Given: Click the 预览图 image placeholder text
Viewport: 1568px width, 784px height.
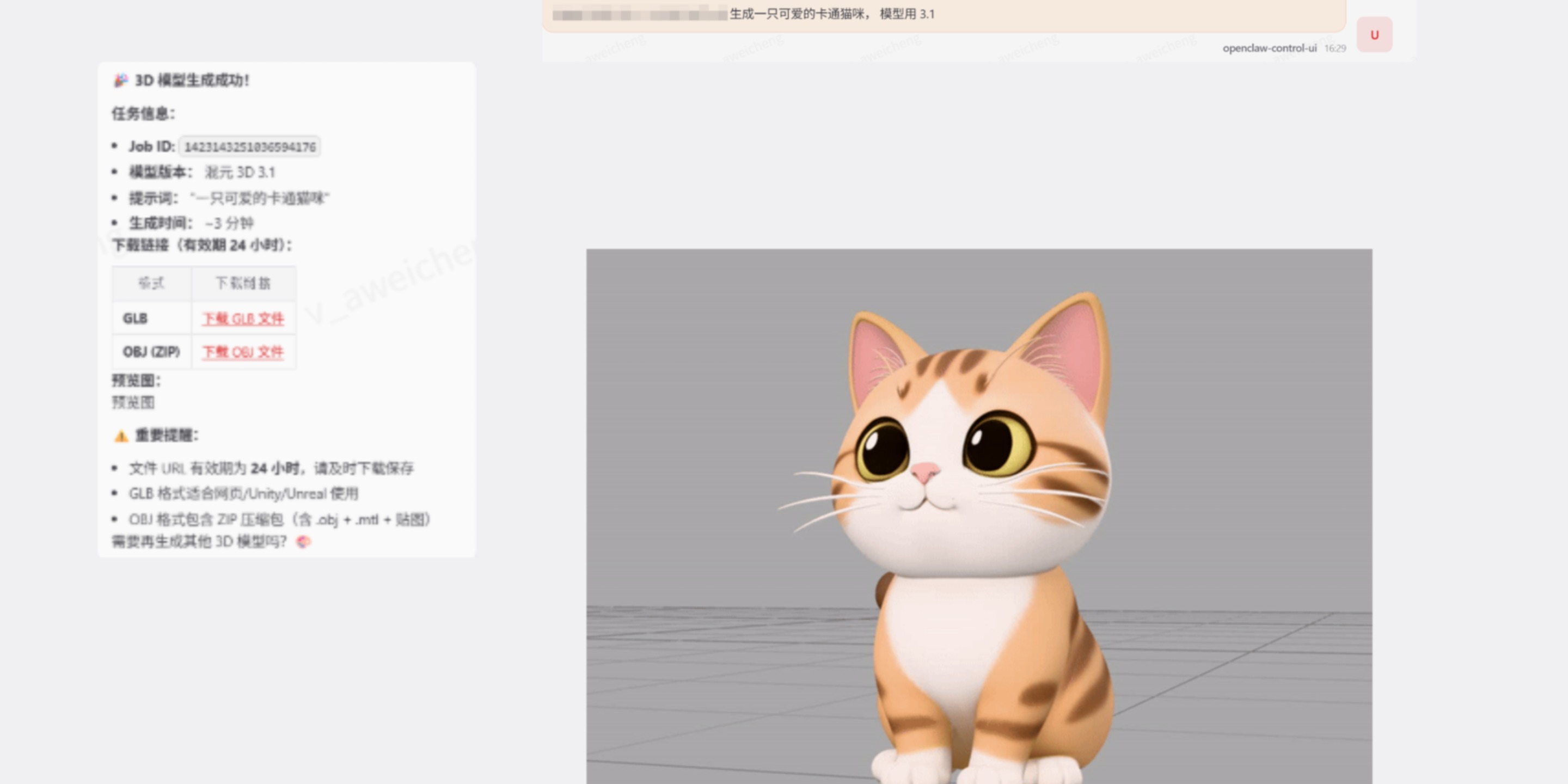Looking at the screenshot, I should point(133,402).
